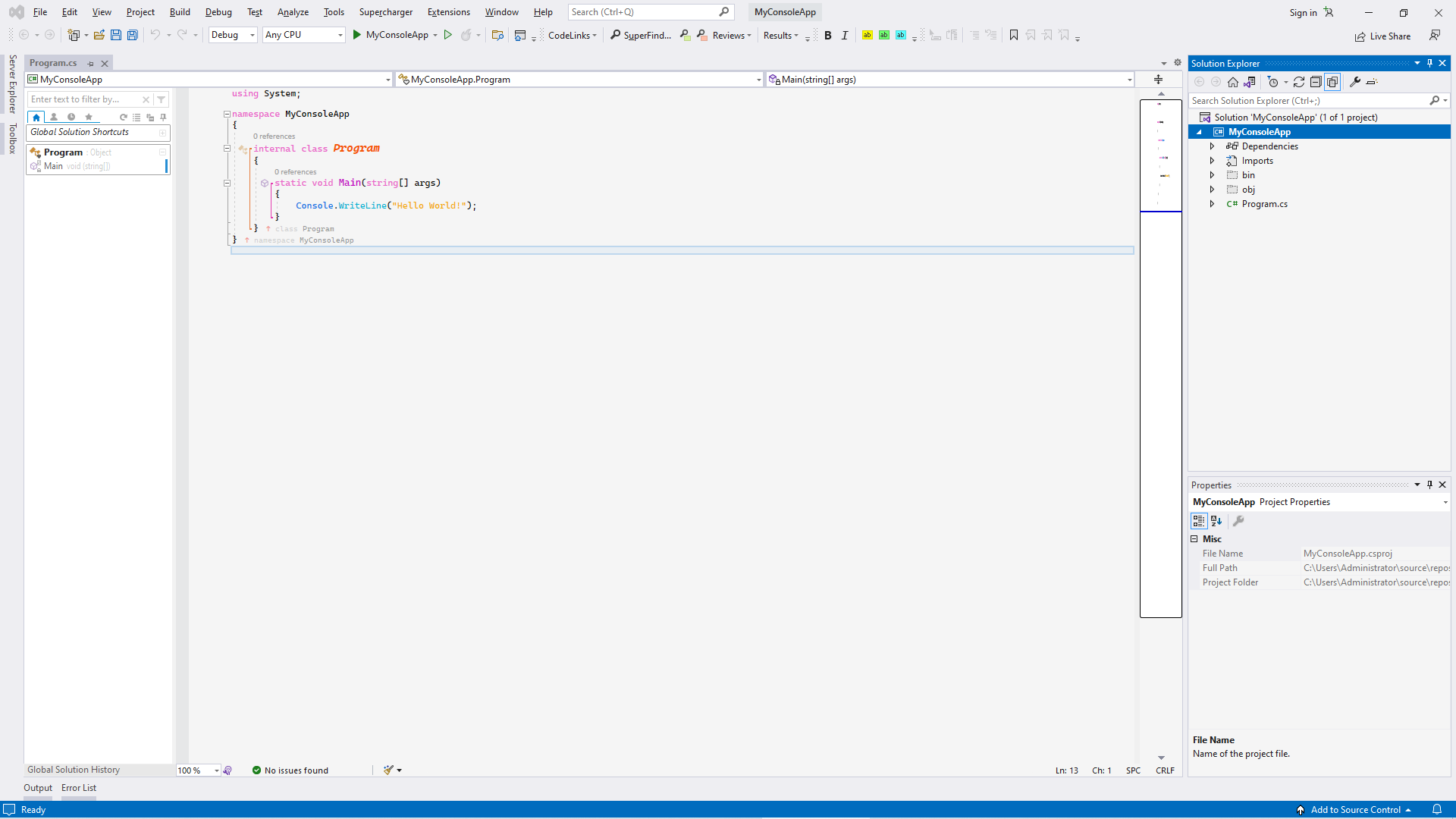The image size is (1456, 819).
Task: Toggle Categorized view in Properties panel
Action: tap(1199, 521)
